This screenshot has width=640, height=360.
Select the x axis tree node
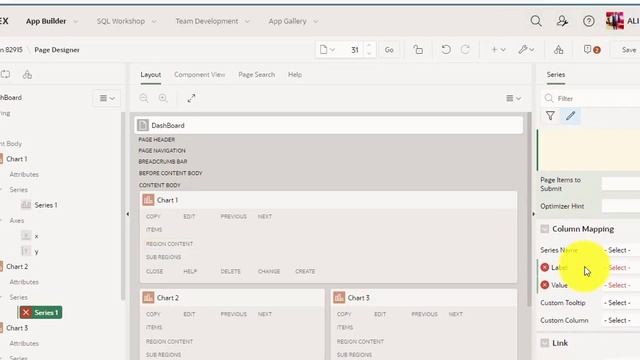pyautogui.click(x=36, y=236)
